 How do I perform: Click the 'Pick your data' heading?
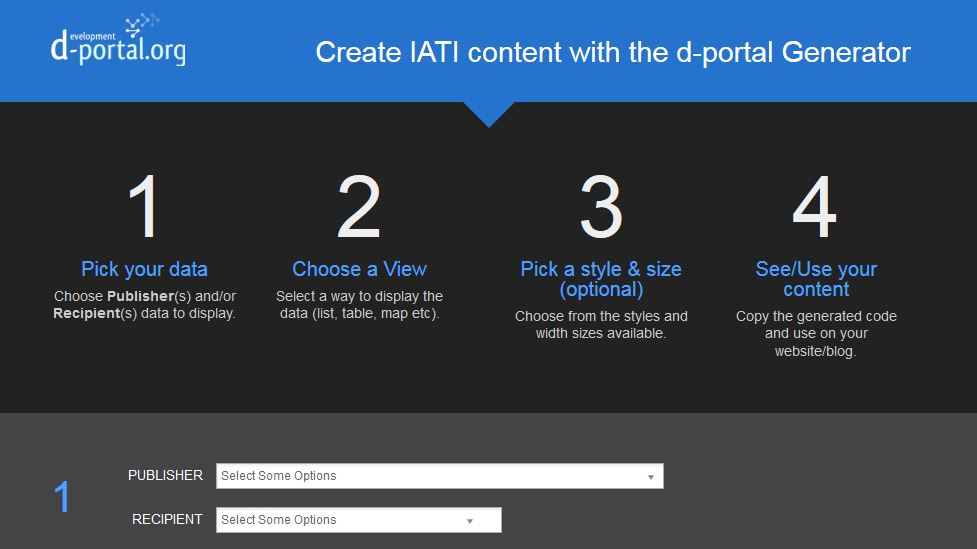click(145, 269)
